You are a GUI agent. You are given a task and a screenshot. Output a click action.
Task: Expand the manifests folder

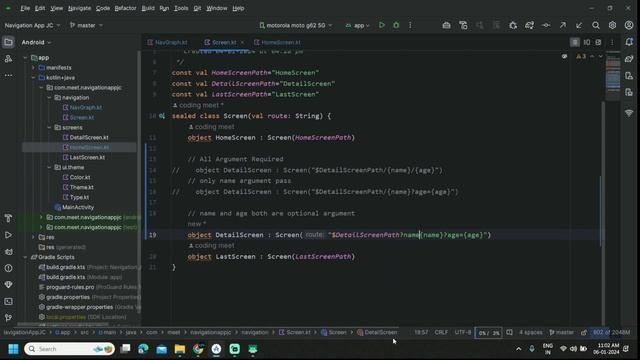33,68
